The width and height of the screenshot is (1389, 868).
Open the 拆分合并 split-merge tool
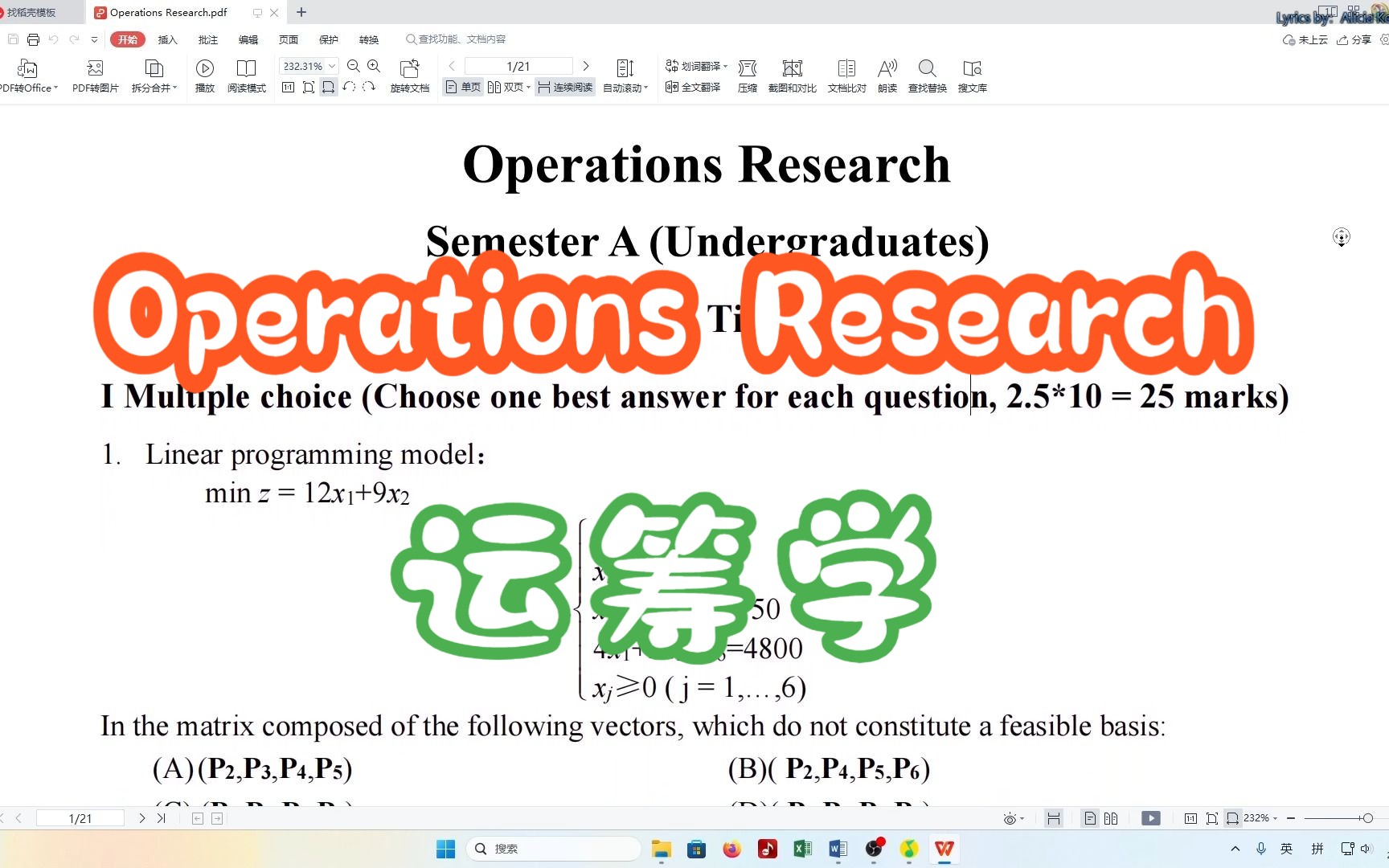click(x=154, y=76)
